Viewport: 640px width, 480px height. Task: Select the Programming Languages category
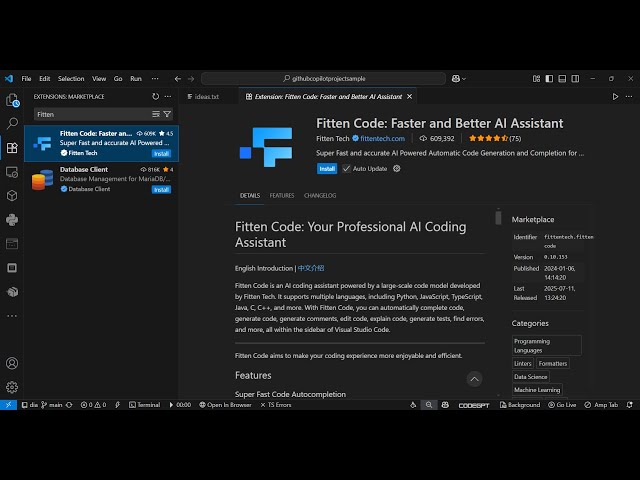tap(547, 345)
